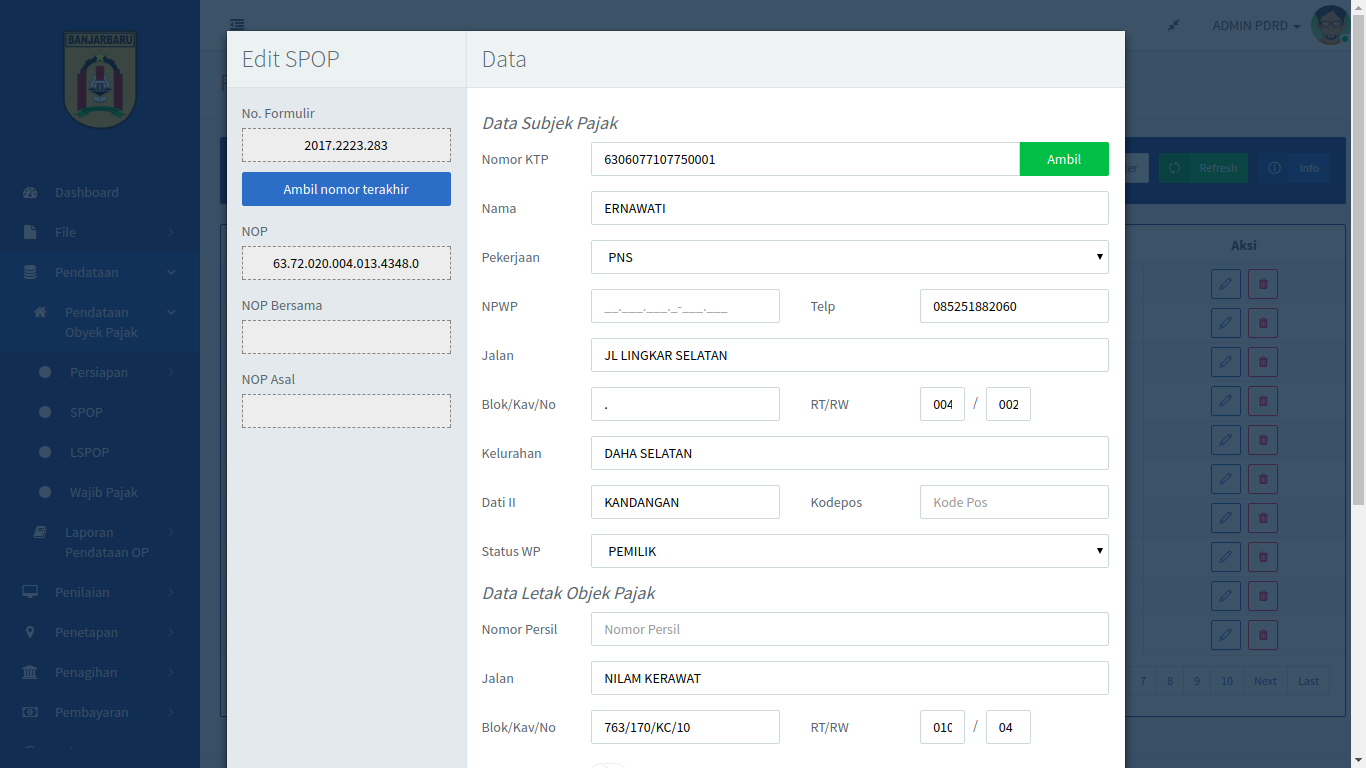Open the Pekerjaan dropdown showing PNS
Image resolution: width=1366 pixels, height=768 pixels.
[850, 257]
